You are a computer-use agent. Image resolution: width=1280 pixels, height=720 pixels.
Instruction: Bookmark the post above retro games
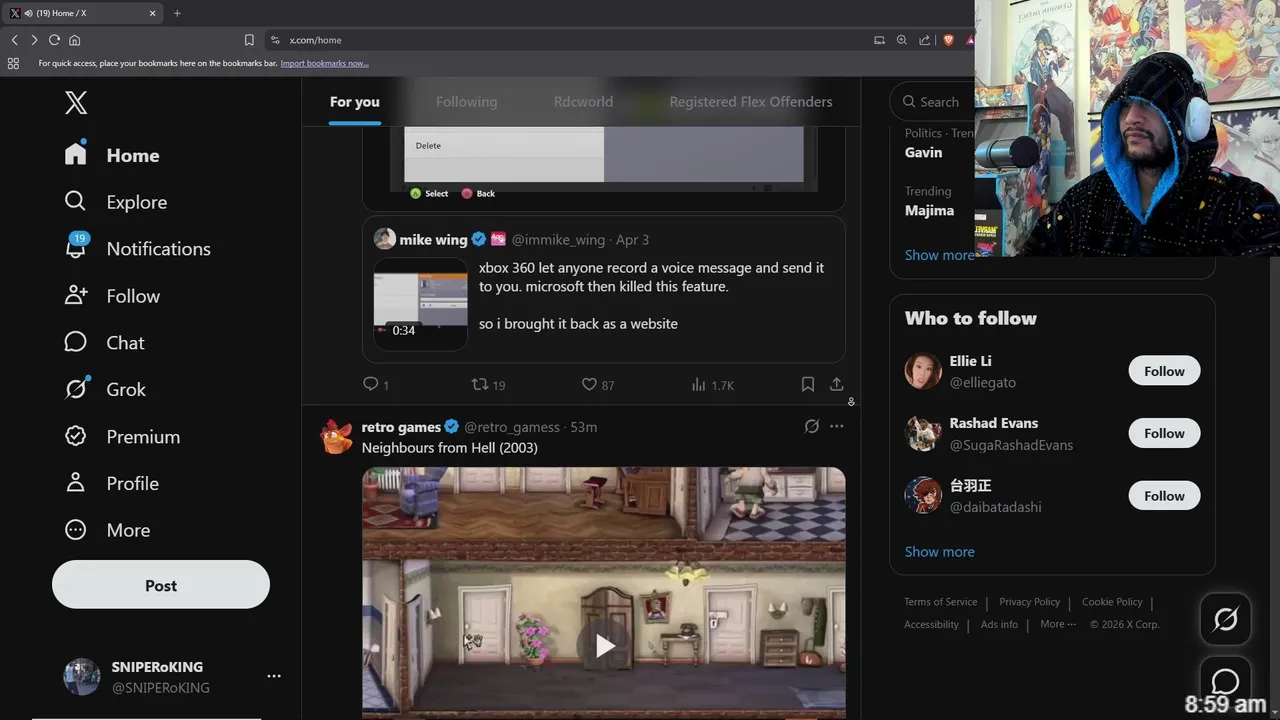click(808, 384)
